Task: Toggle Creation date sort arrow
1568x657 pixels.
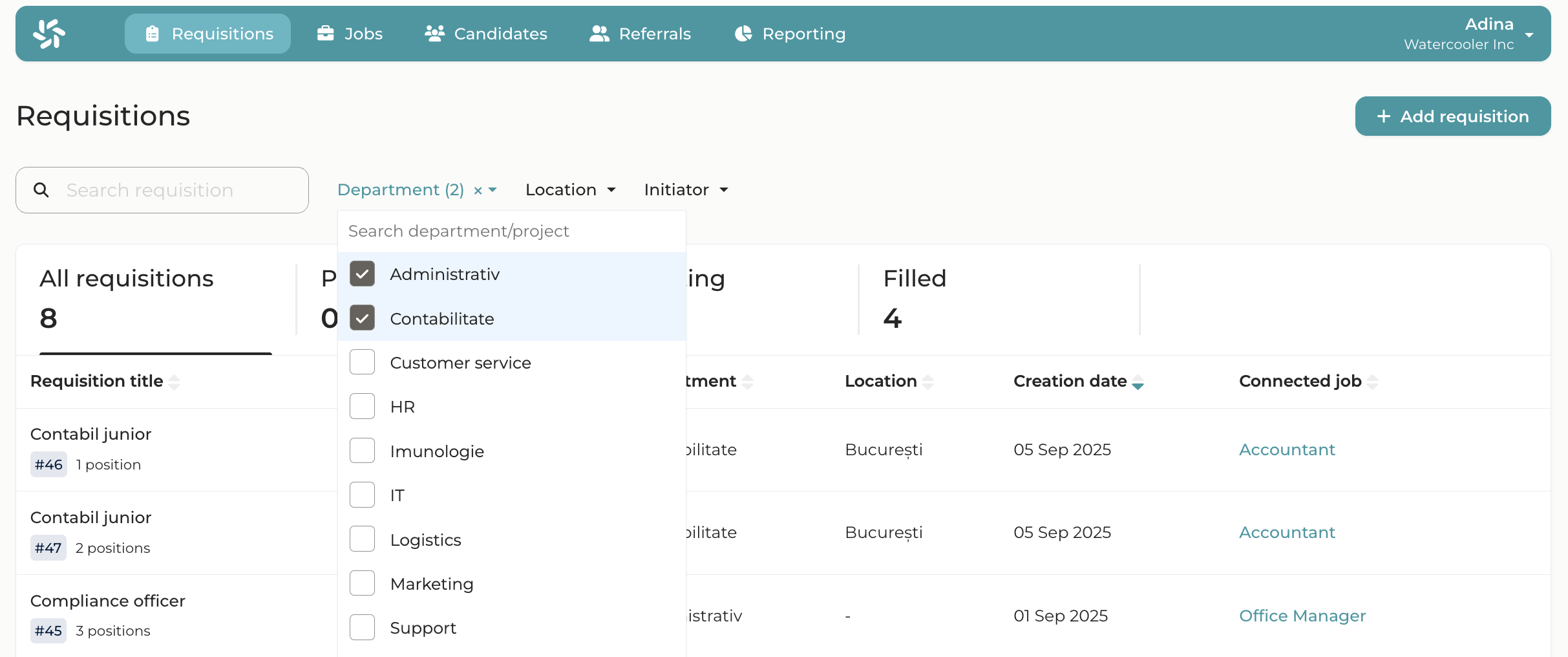Action: tap(1138, 383)
